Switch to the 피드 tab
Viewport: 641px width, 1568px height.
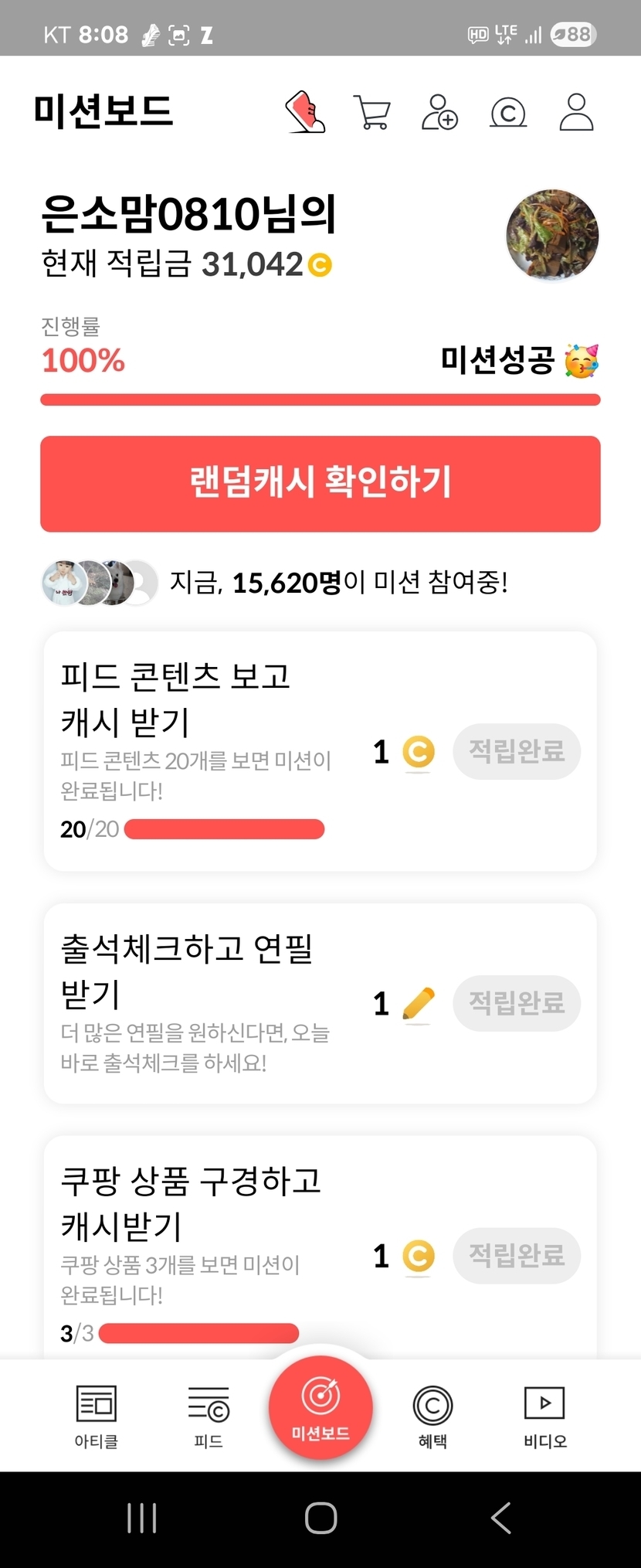pos(209,1416)
